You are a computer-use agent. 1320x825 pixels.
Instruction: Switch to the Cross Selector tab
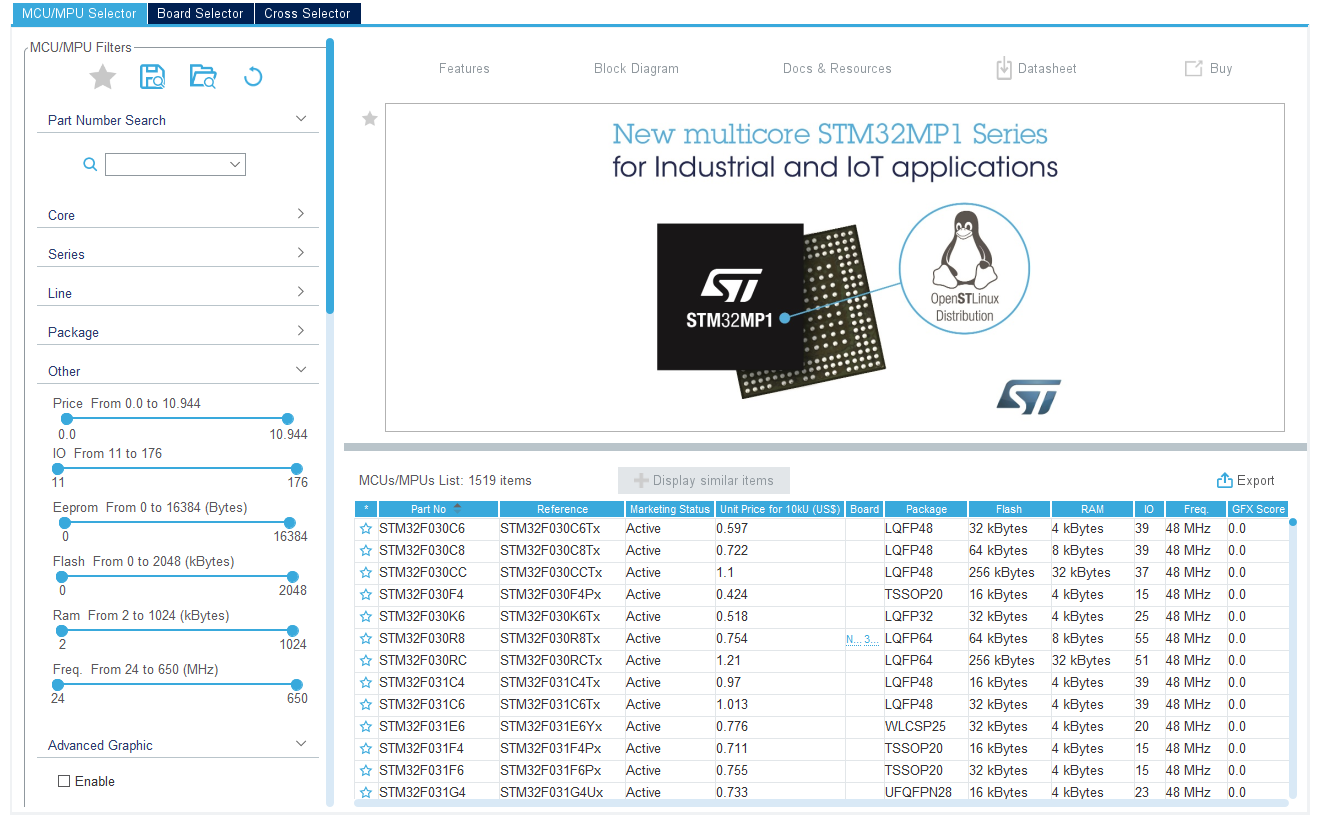(x=307, y=13)
